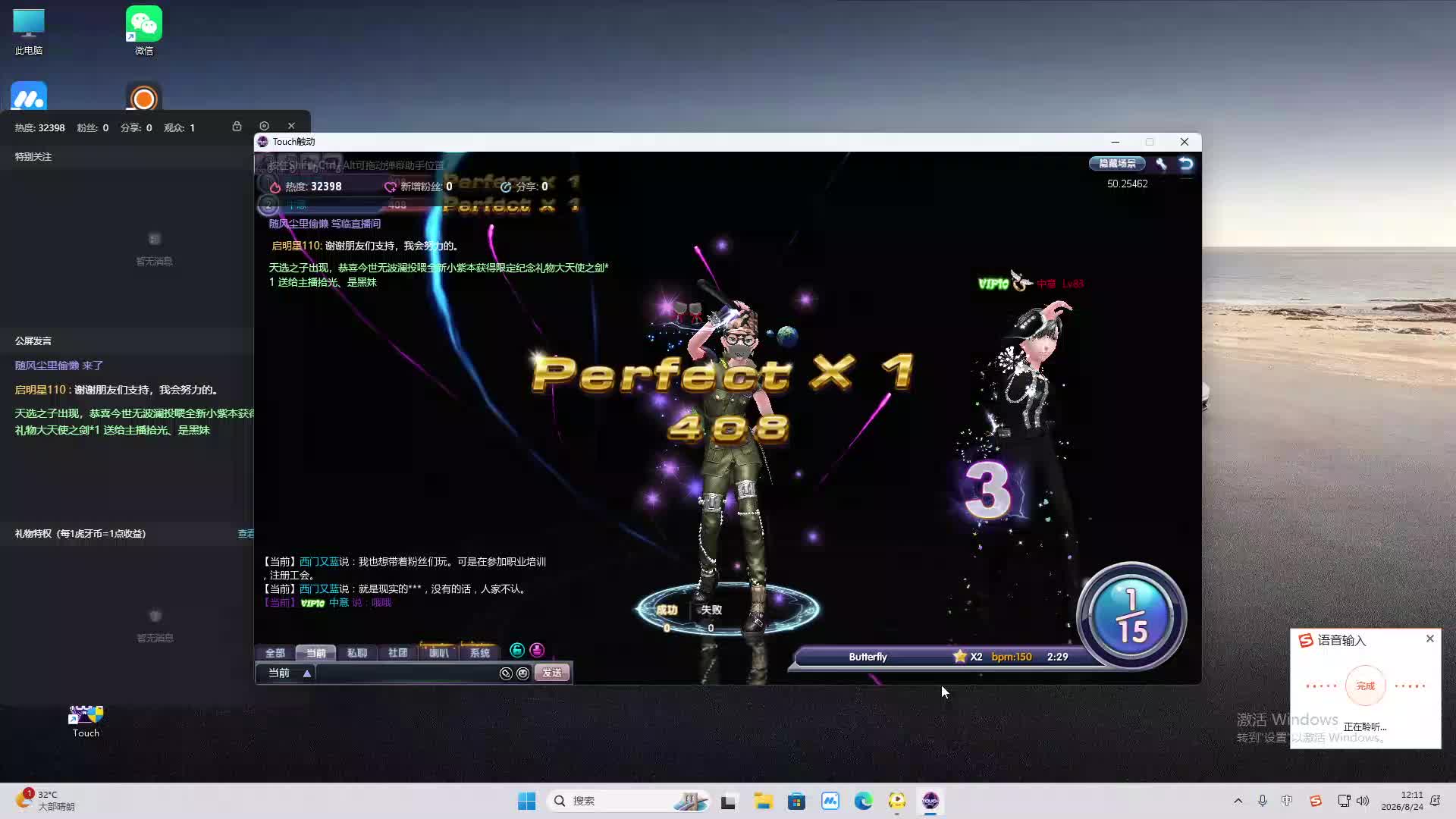The height and width of the screenshot is (819, 1456).
Task: Open Task View from the taskbar
Action: pos(729,801)
